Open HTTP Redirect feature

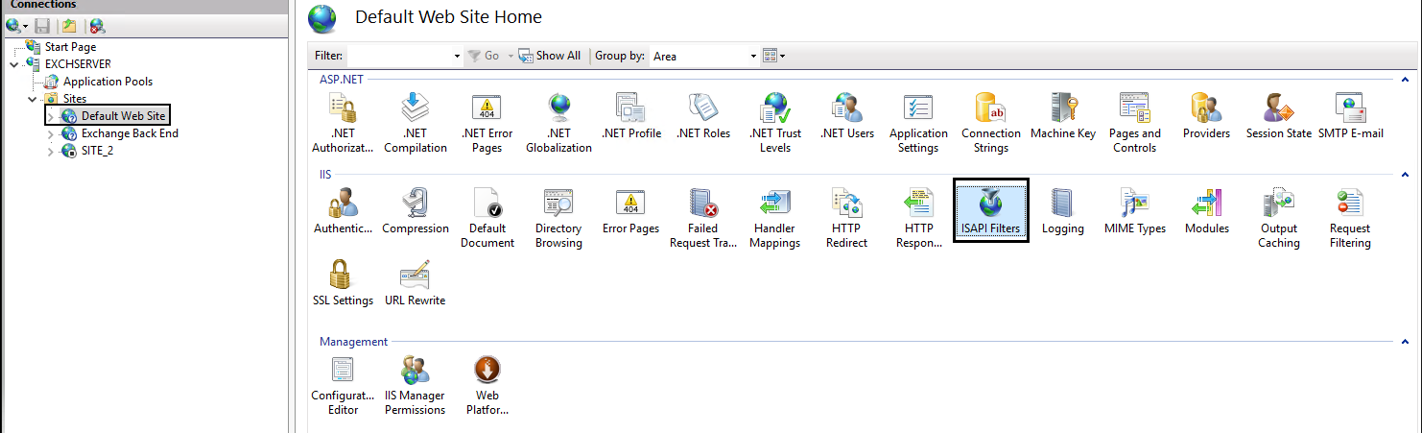click(x=847, y=218)
